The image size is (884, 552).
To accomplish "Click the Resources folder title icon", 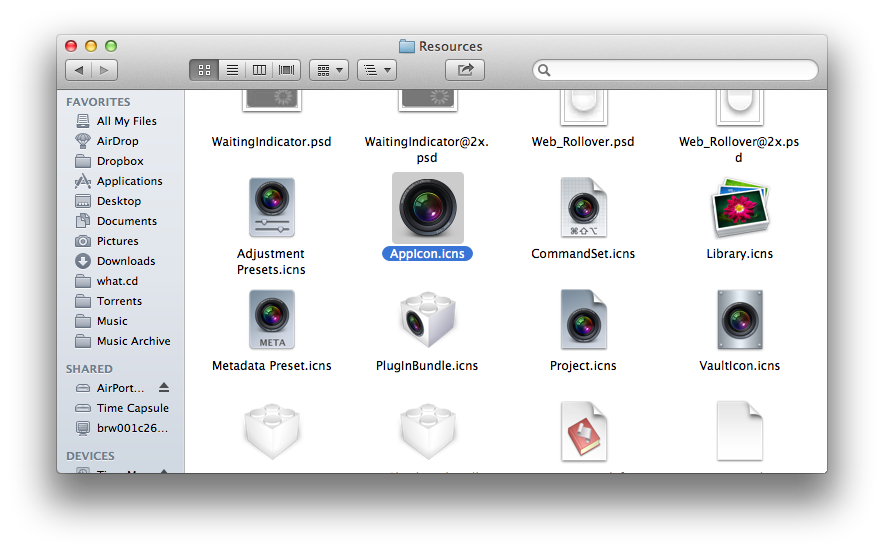I will pyautogui.click(x=407, y=46).
